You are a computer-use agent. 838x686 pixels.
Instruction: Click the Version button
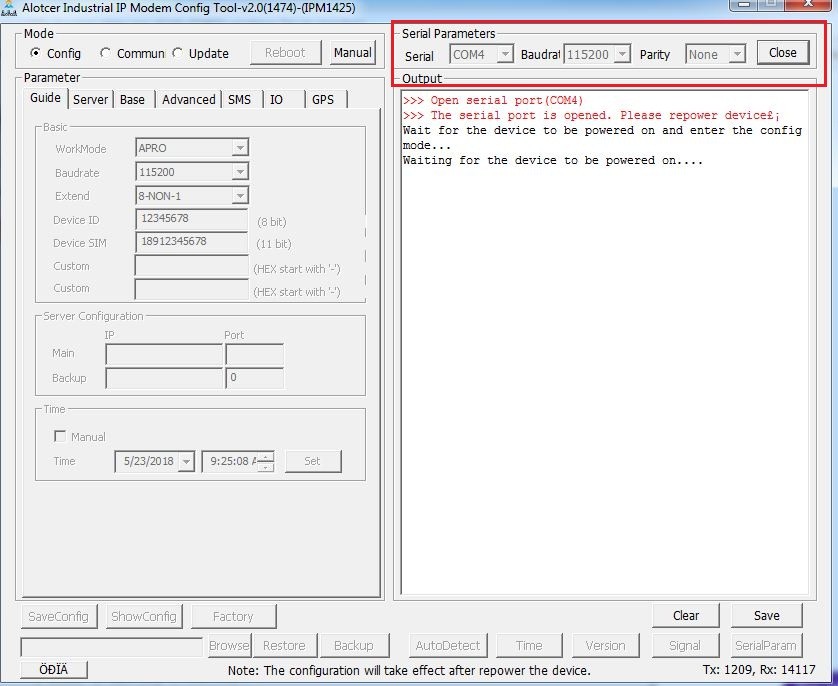coord(606,645)
